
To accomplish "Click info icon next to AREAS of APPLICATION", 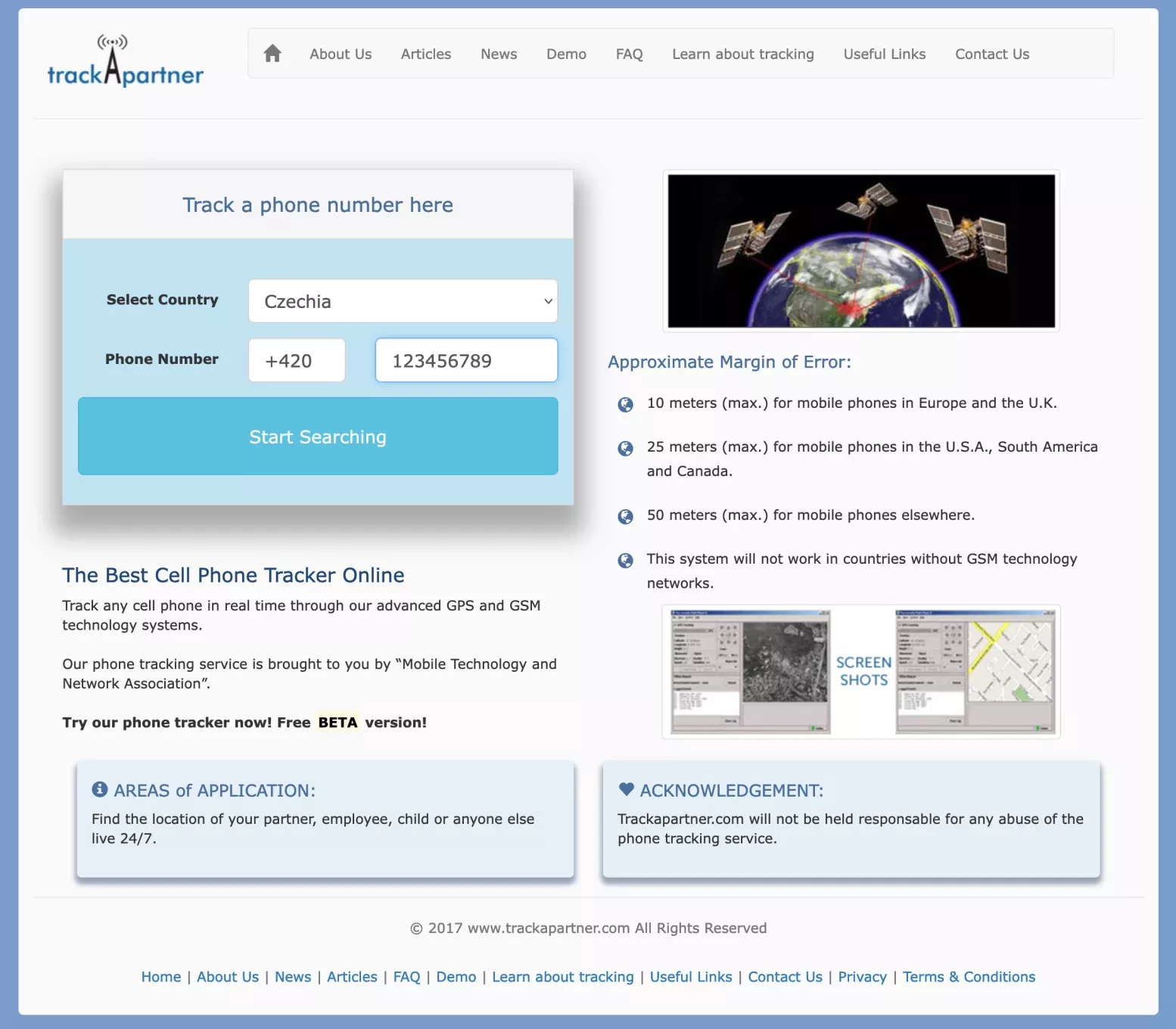I will point(100,789).
